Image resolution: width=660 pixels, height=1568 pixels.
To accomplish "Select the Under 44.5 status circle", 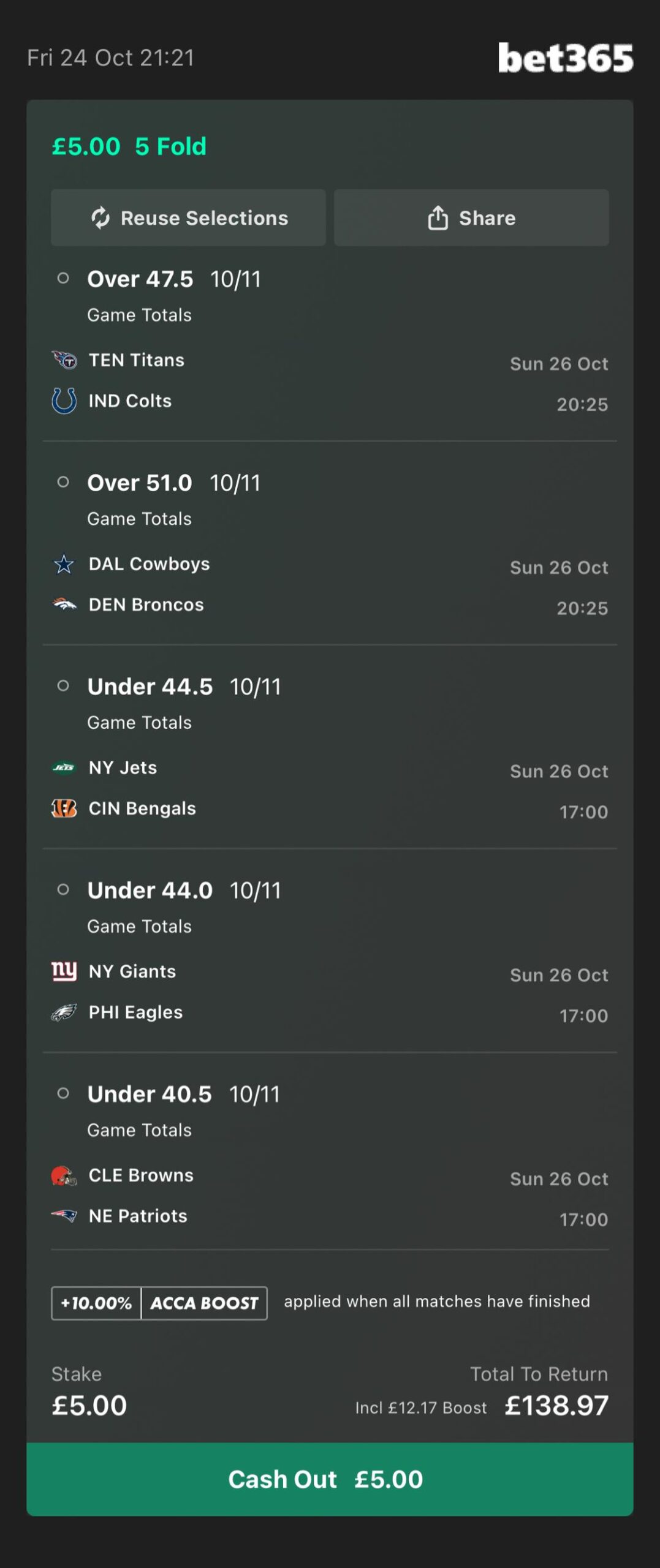I will pos(63,686).
